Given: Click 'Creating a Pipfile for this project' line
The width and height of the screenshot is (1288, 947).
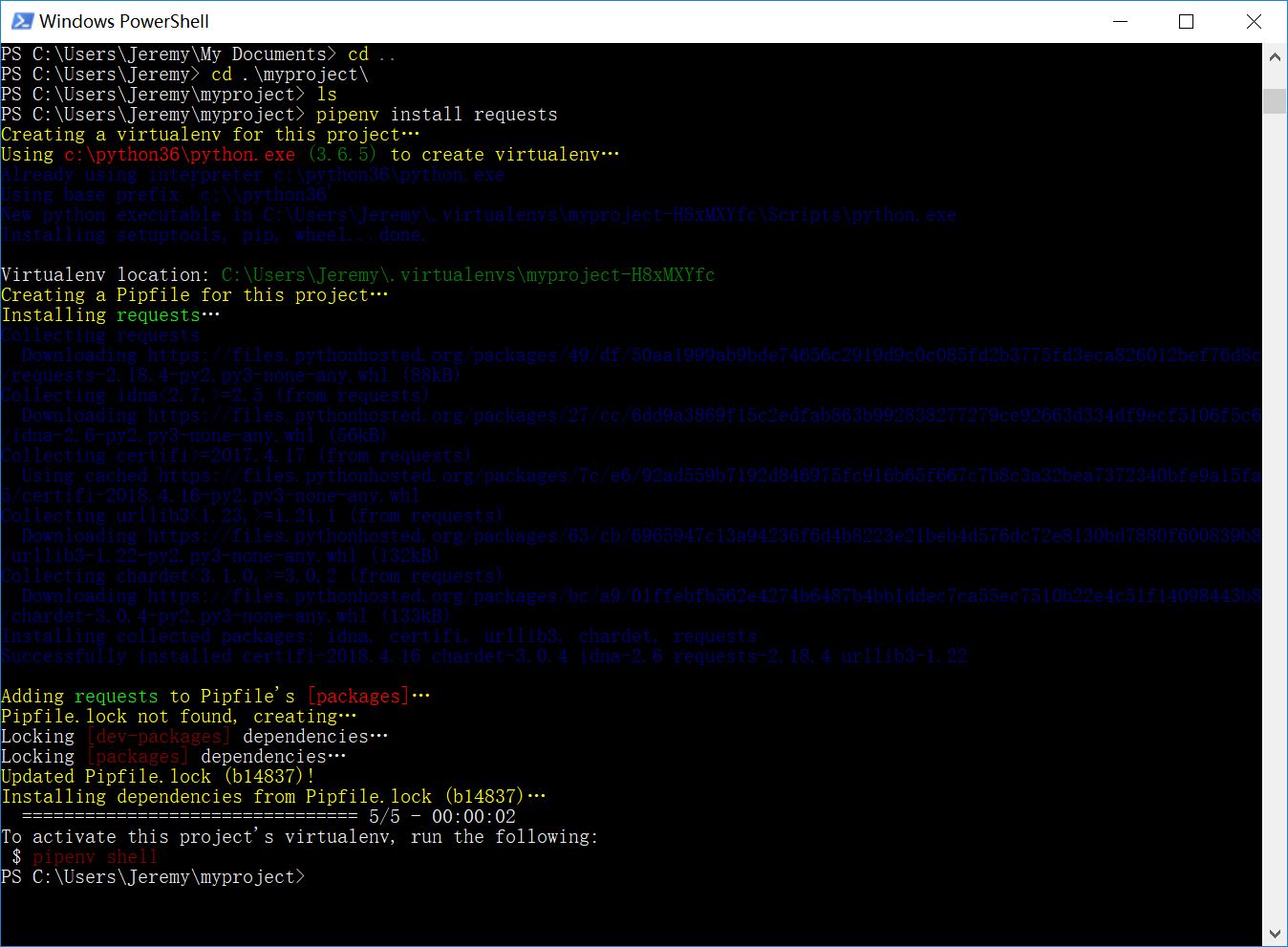Looking at the screenshot, I should [195, 295].
